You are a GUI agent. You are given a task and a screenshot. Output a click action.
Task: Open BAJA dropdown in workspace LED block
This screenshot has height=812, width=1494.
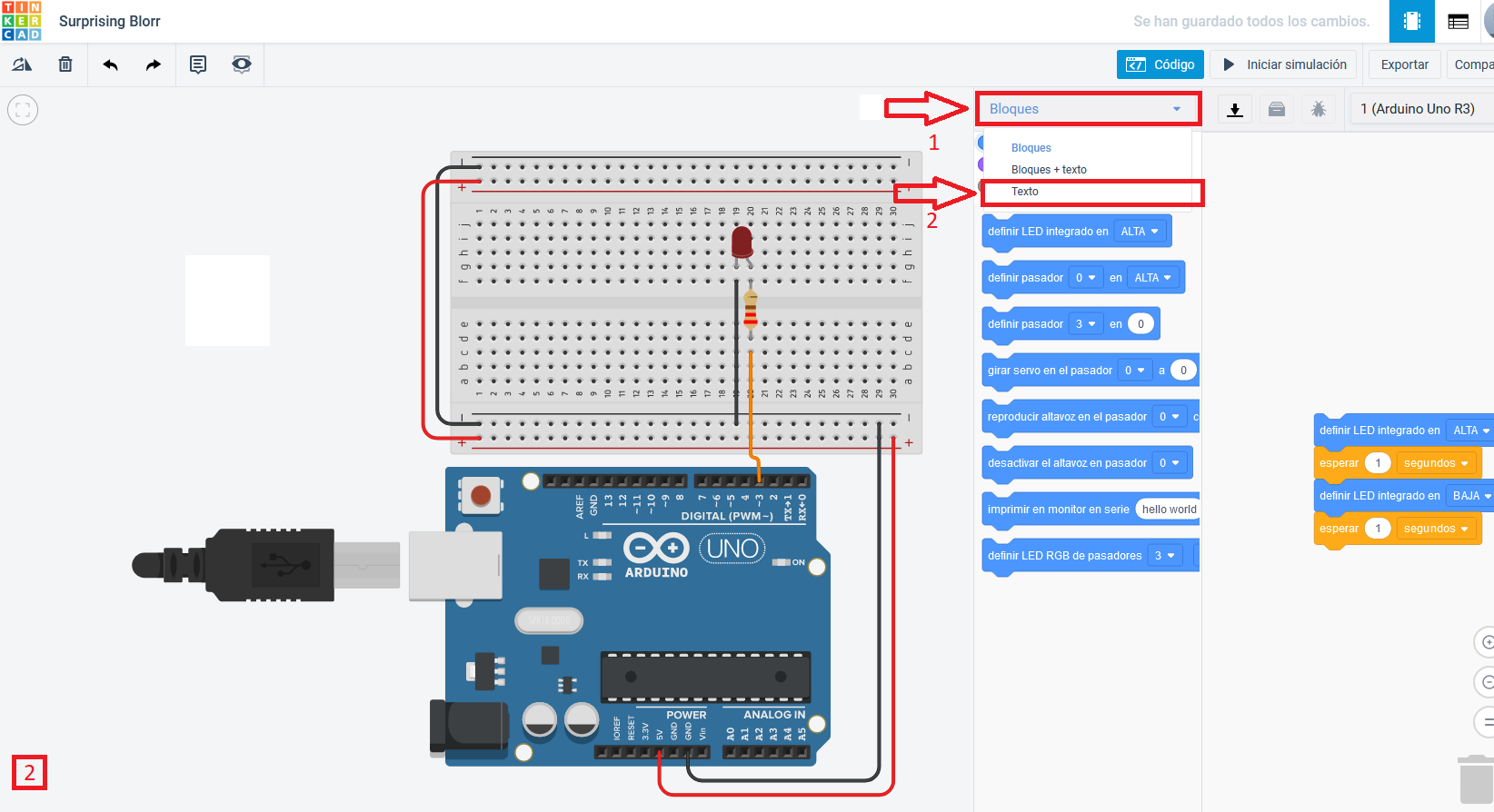click(x=1471, y=496)
